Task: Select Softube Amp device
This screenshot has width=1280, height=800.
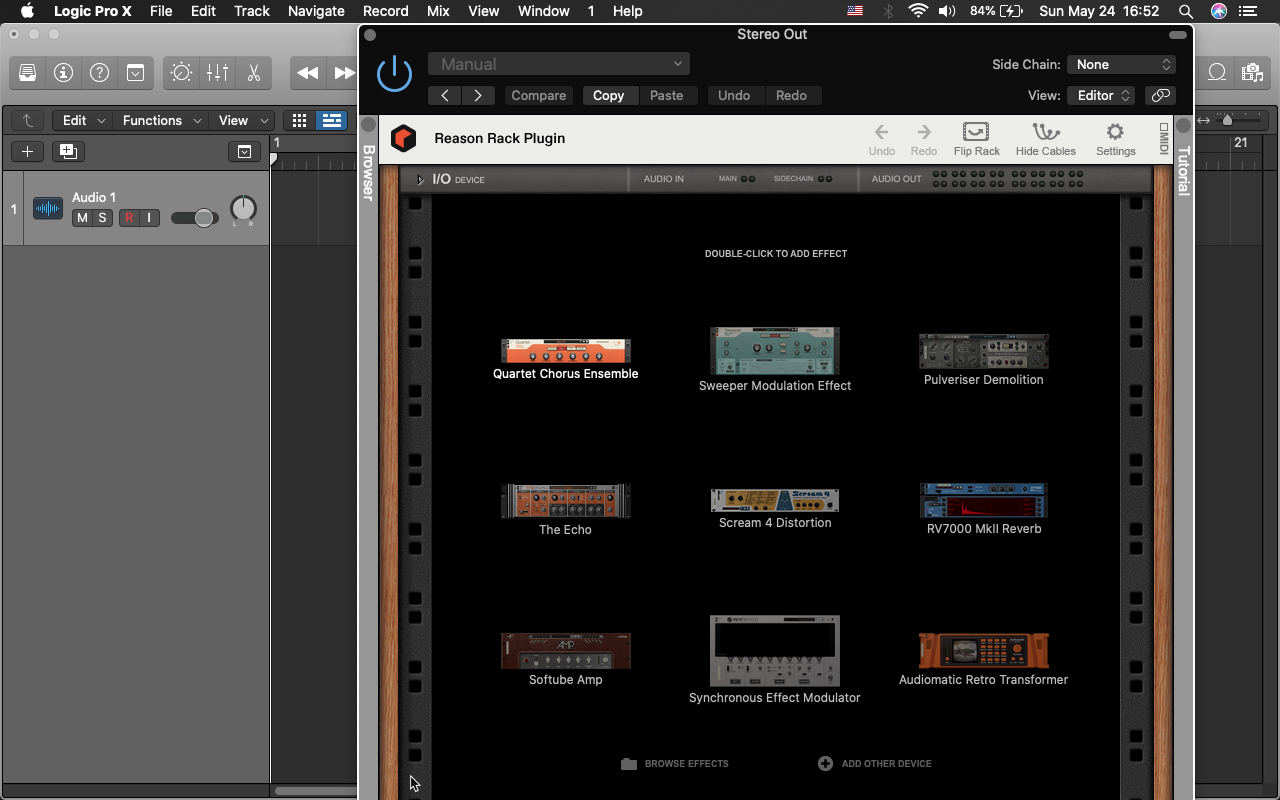Action: coord(566,660)
